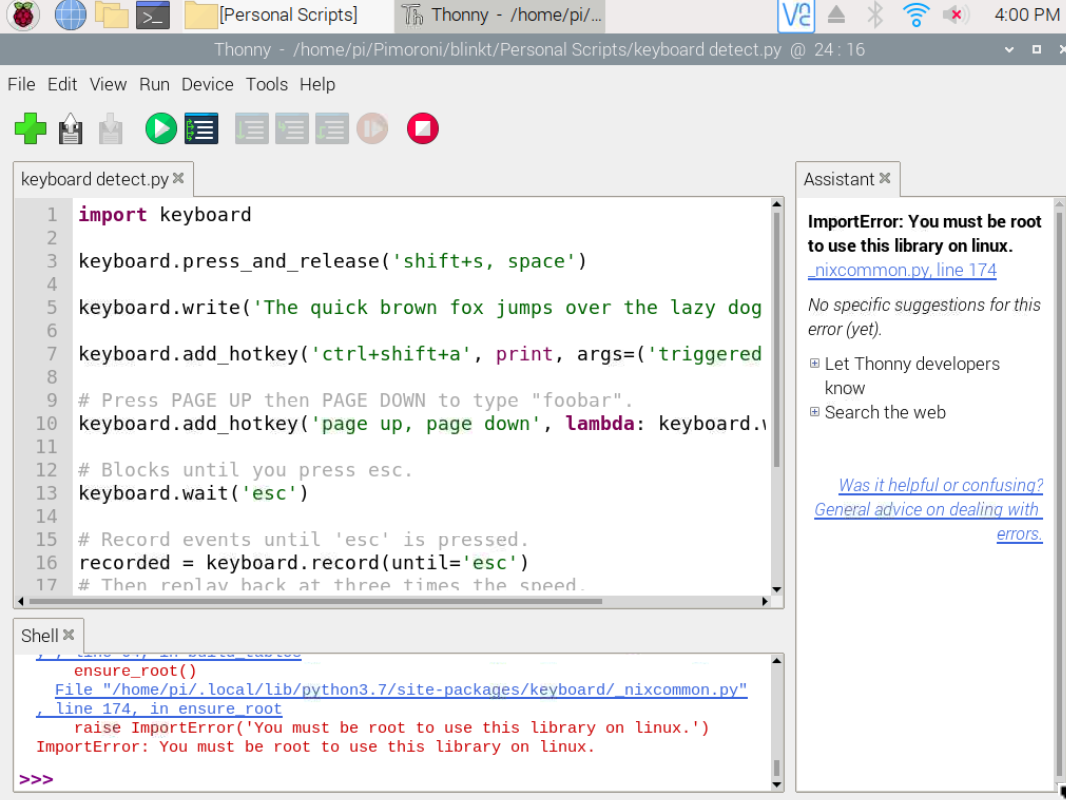Expand Let Thonny developers know
Viewport: 1066px width, 800px height.
(814, 364)
